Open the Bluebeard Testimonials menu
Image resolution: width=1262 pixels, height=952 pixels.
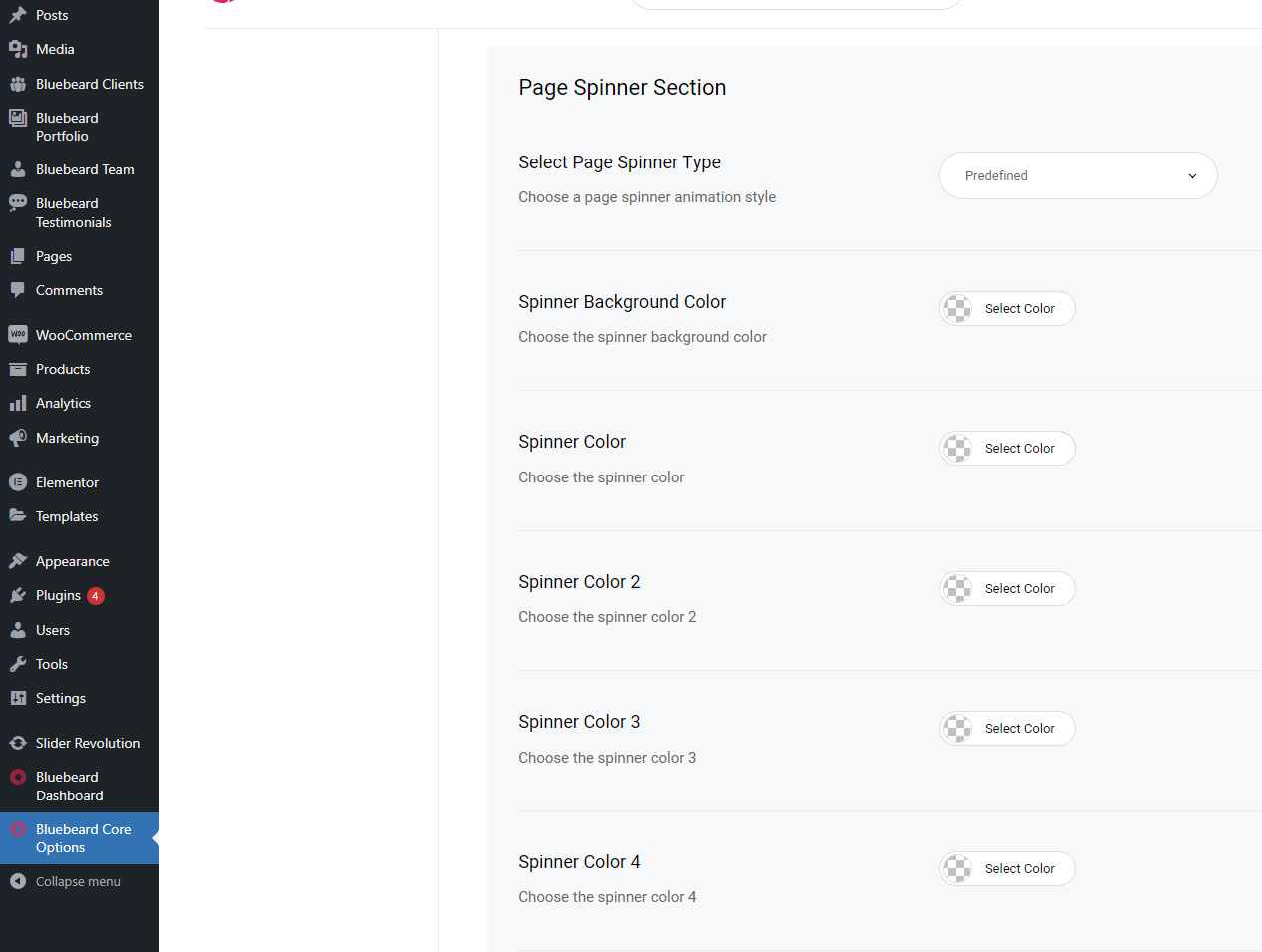pos(80,212)
